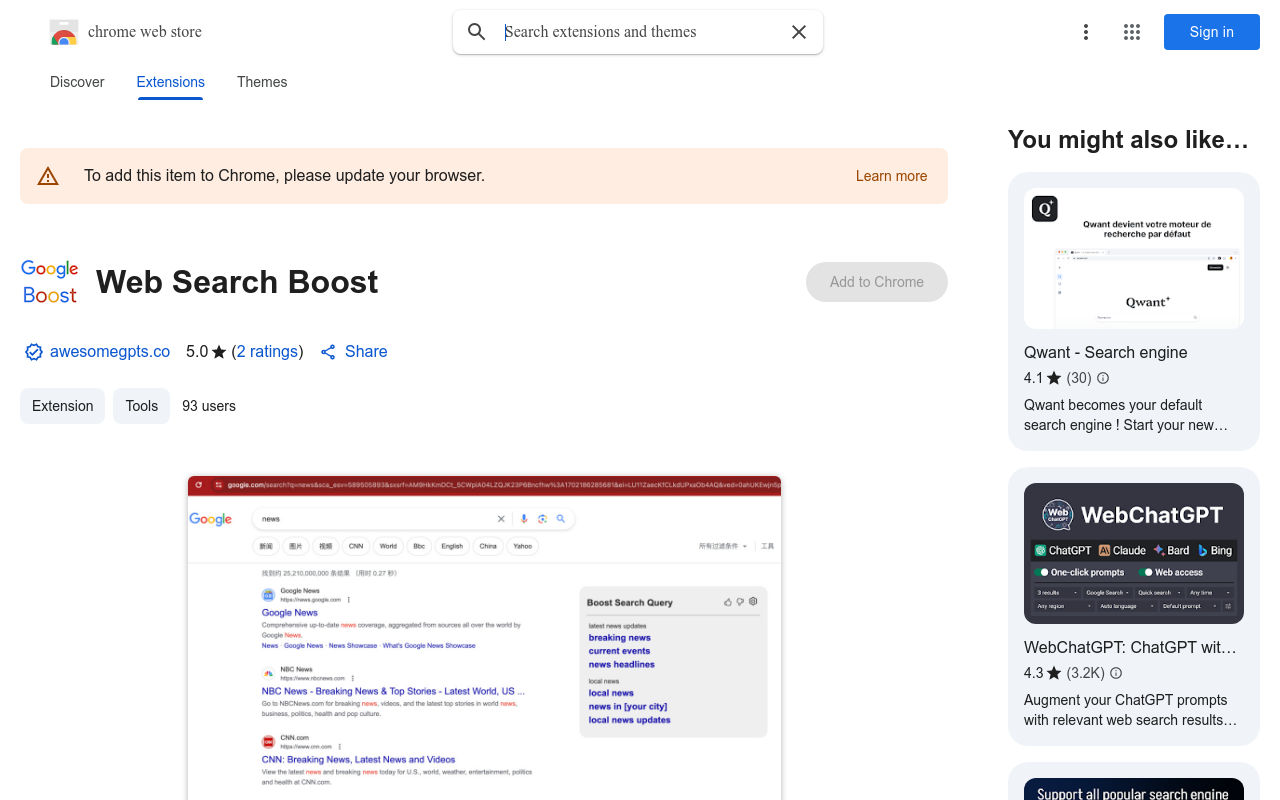Click the verified publisher badge
The image size is (1280, 800).
33,352
